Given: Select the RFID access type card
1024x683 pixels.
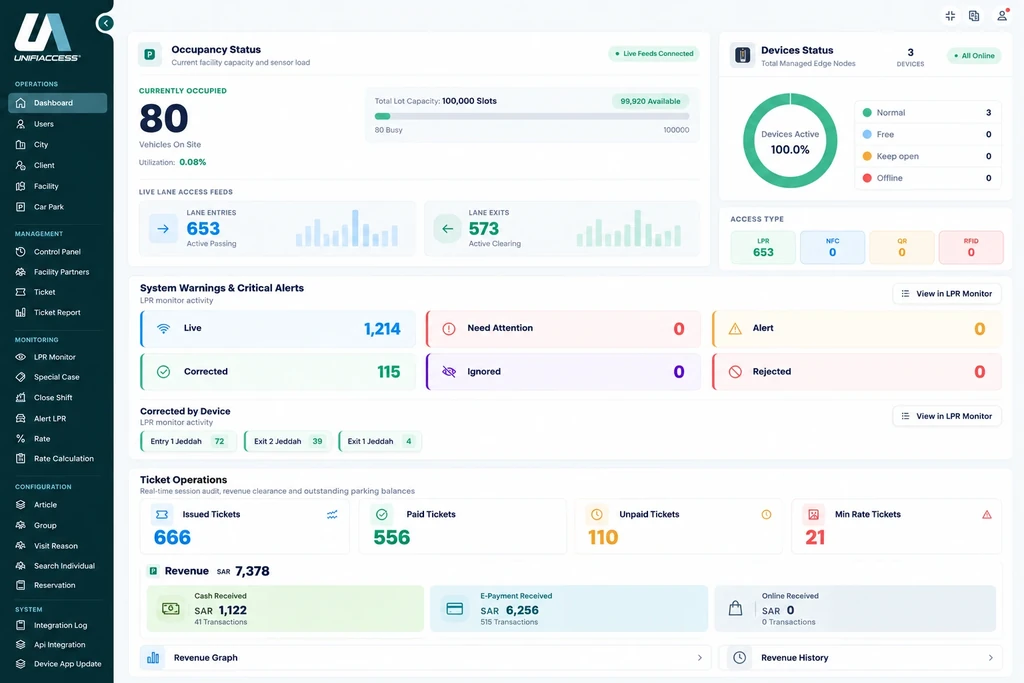Looking at the screenshot, I should pos(971,247).
